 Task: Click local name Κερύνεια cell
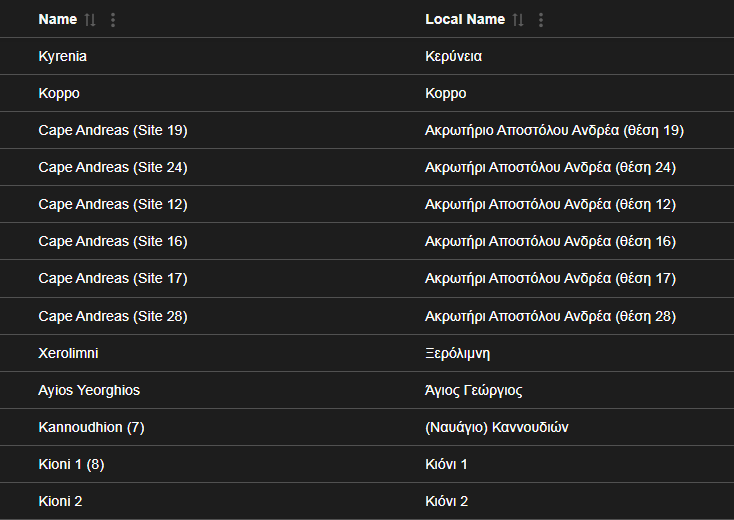coord(453,56)
